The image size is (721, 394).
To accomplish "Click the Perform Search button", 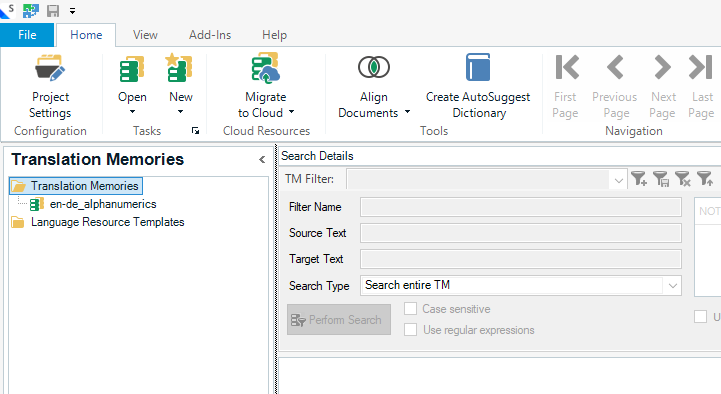I will pyautogui.click(x=339, y=320).
